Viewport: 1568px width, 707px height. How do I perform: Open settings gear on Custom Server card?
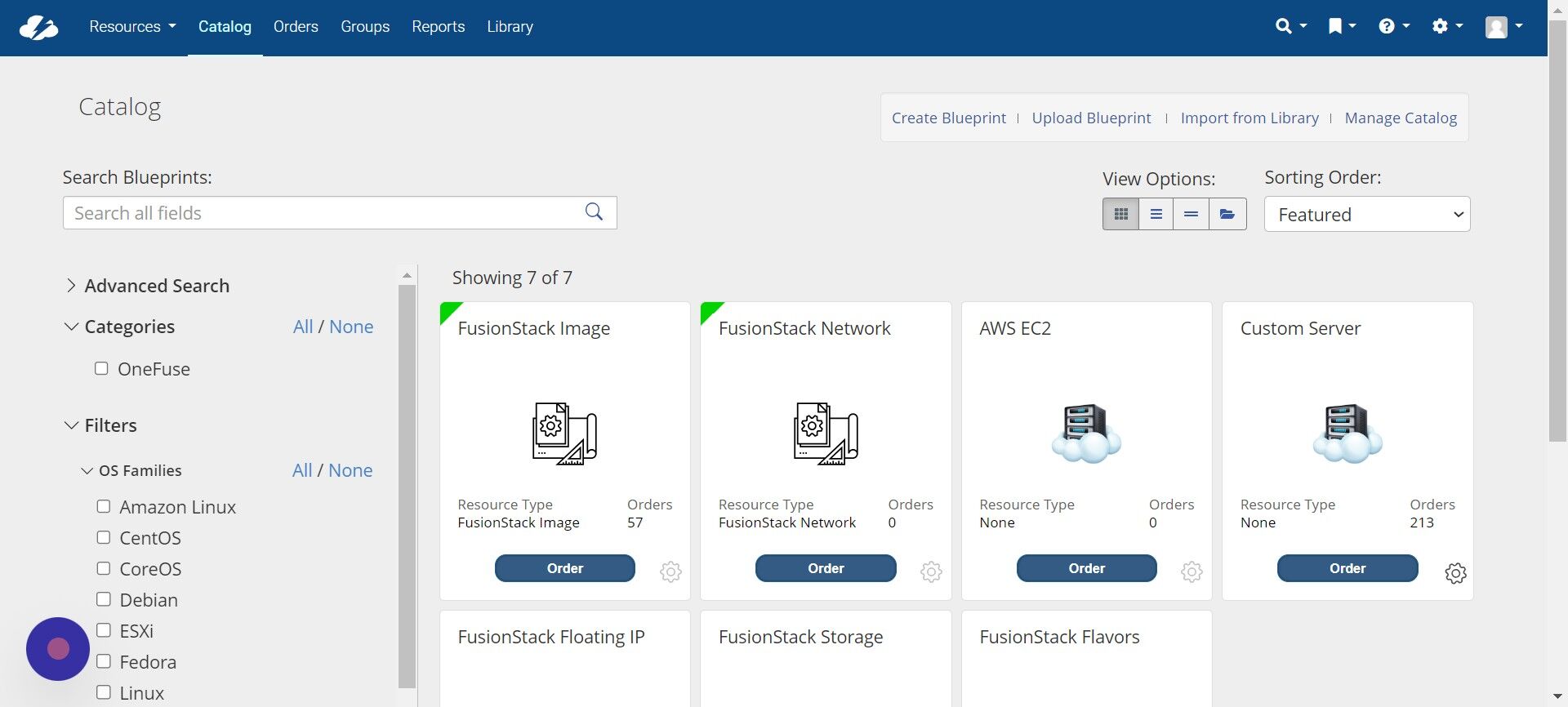pyautogui.click(x=1455, y=573)
